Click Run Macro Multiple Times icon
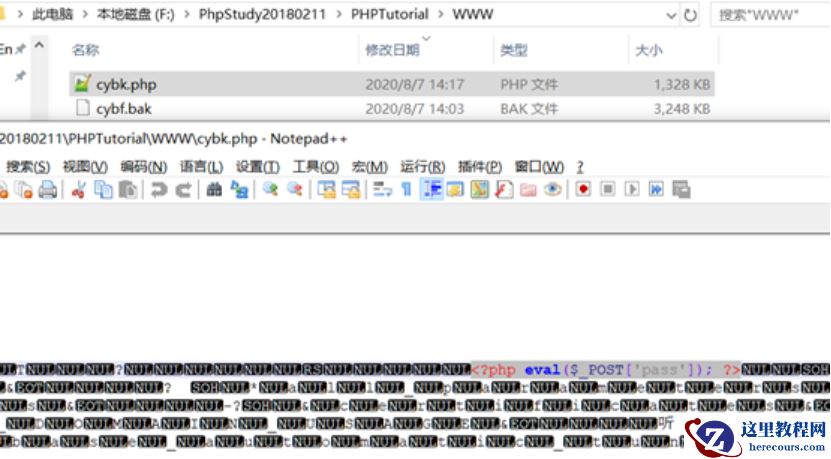This screenshot has height=459, width=831. 656,189
